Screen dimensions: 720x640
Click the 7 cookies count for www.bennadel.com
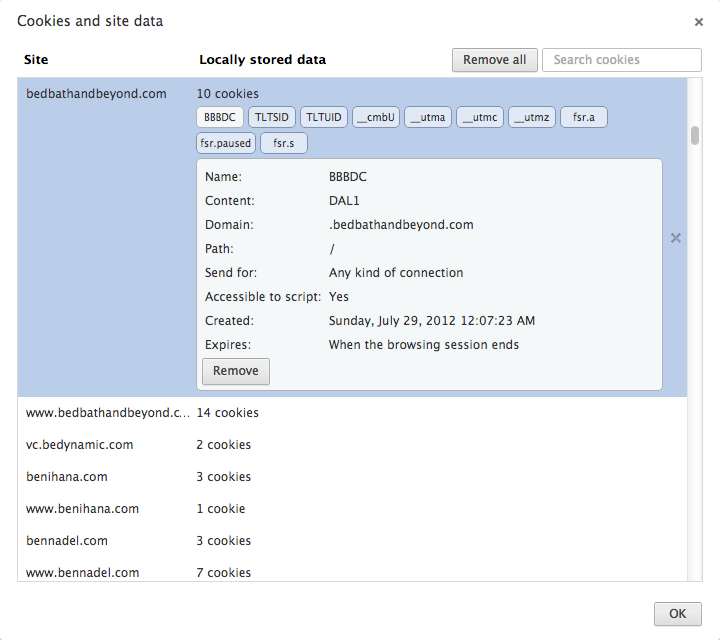(x=224, y=573)
